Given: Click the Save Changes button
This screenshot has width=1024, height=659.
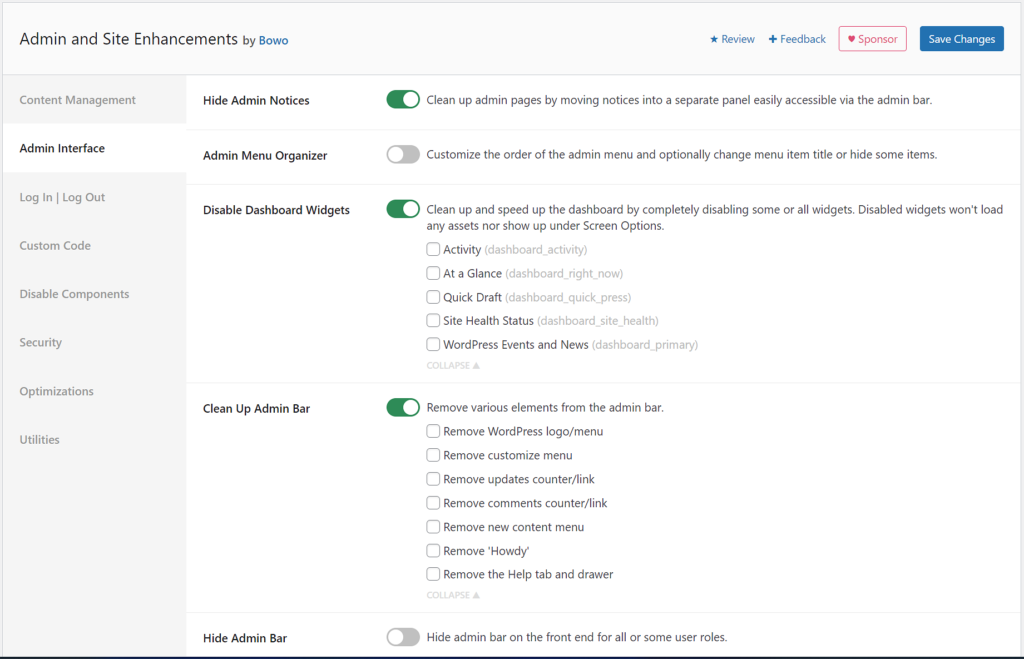Looking at the screenshot, I should [x=961, y=39].
